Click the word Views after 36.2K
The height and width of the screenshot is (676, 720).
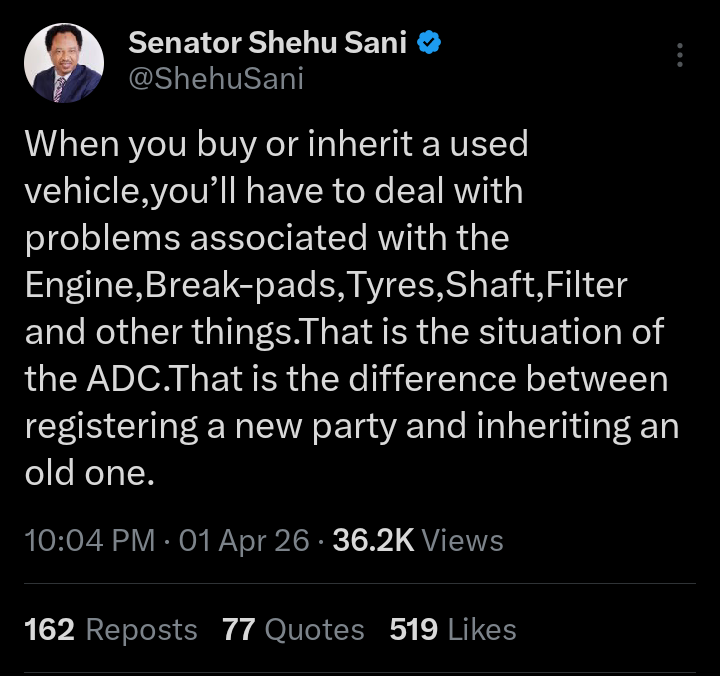point(462,541)
